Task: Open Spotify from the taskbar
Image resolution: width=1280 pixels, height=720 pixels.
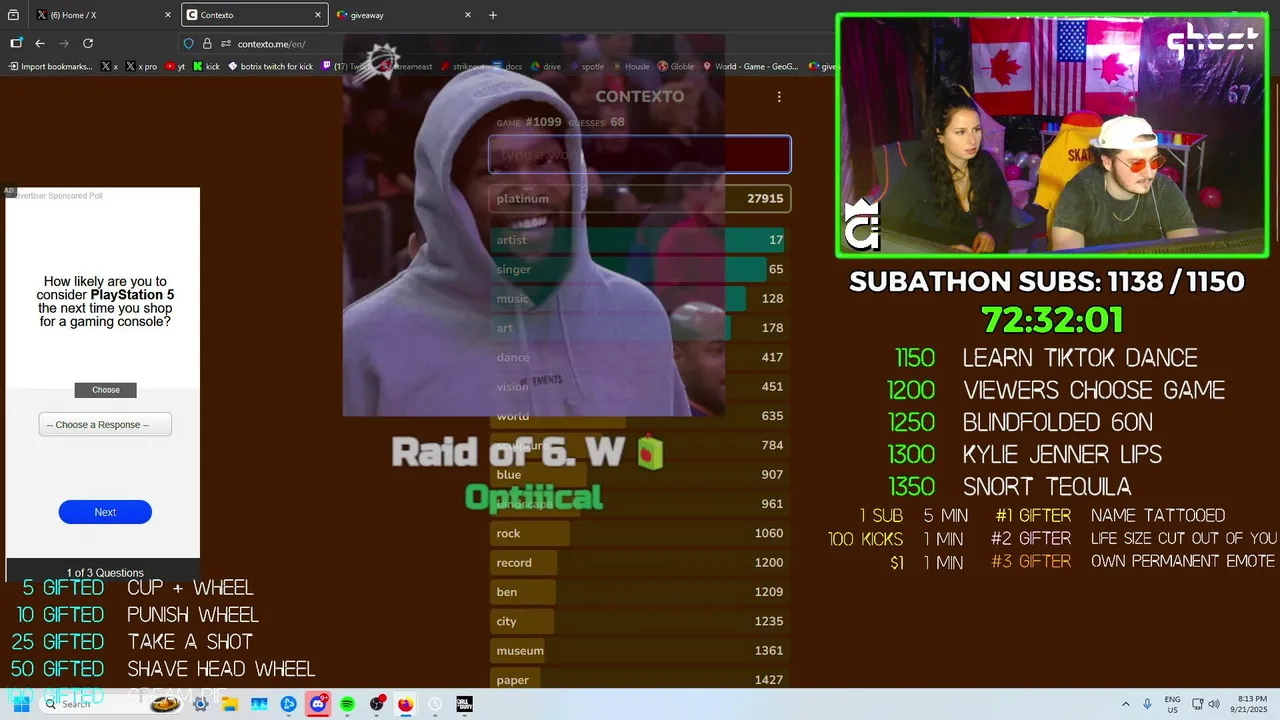Action: click(347, 704)
